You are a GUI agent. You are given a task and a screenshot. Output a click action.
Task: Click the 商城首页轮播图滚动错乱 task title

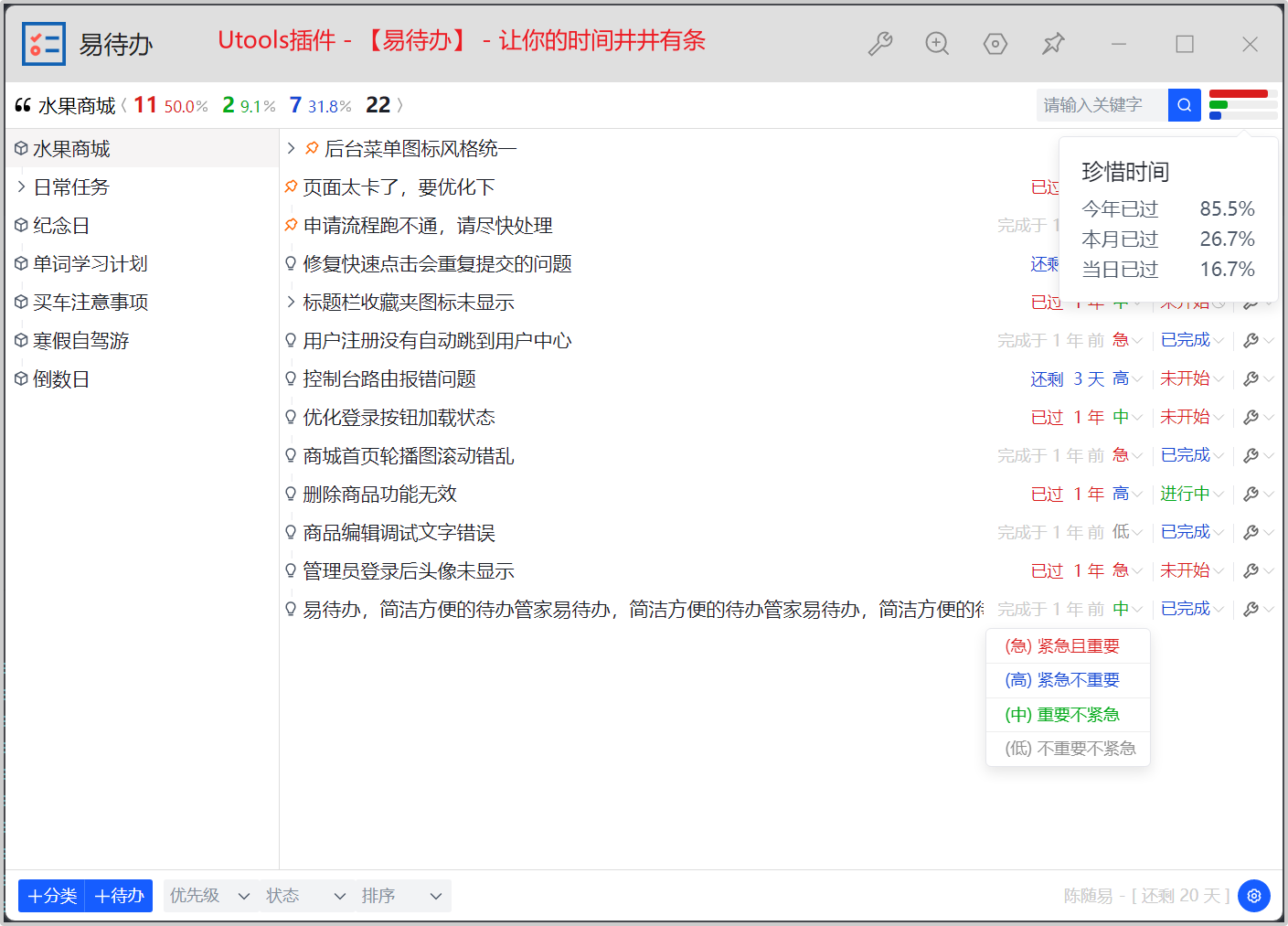click(x=409, y=455)
